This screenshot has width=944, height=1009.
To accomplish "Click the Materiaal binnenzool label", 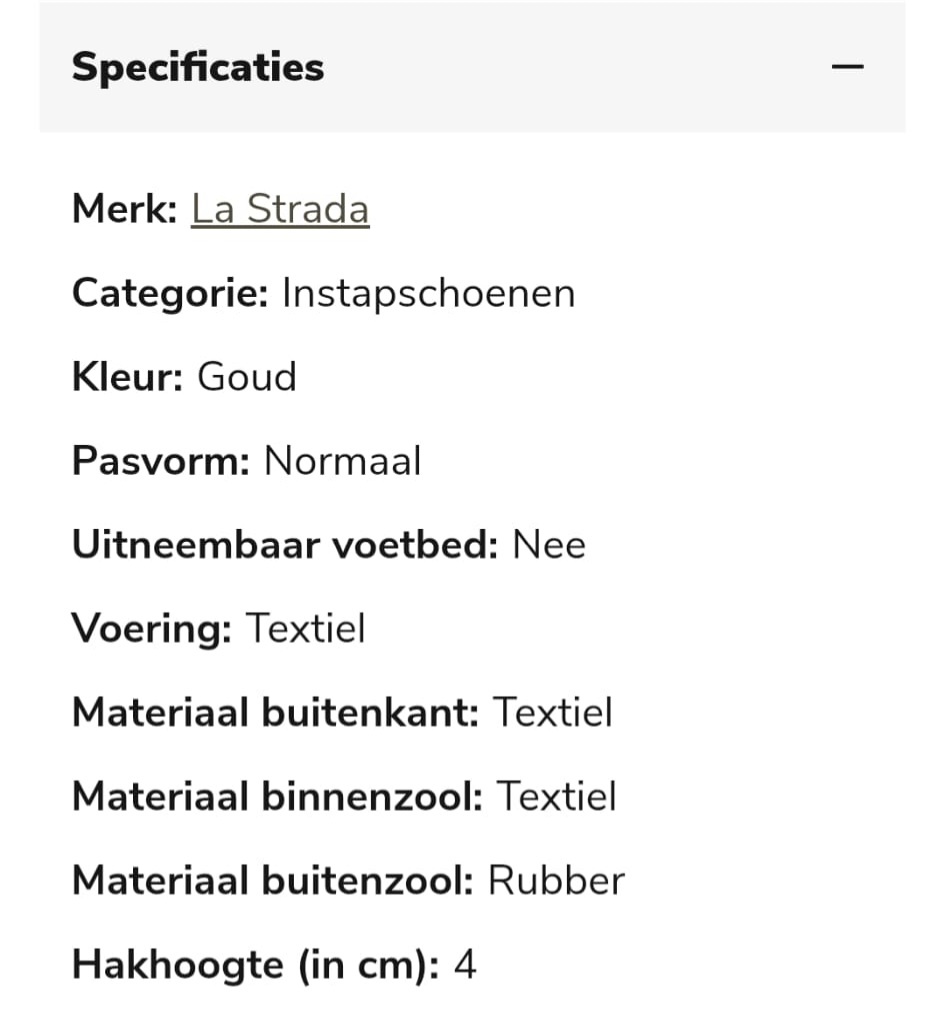I will tap(277, 797).
